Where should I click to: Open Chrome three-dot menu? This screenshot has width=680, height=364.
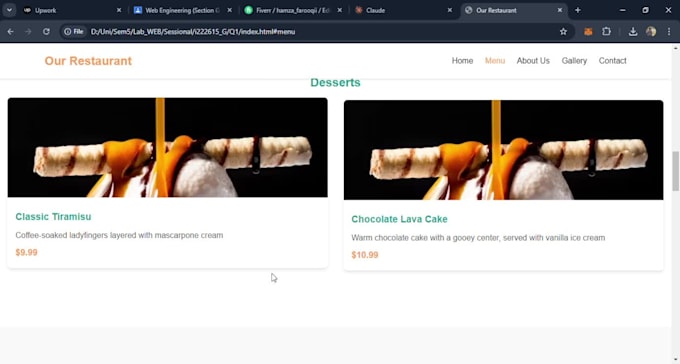[x=669, y=32]
